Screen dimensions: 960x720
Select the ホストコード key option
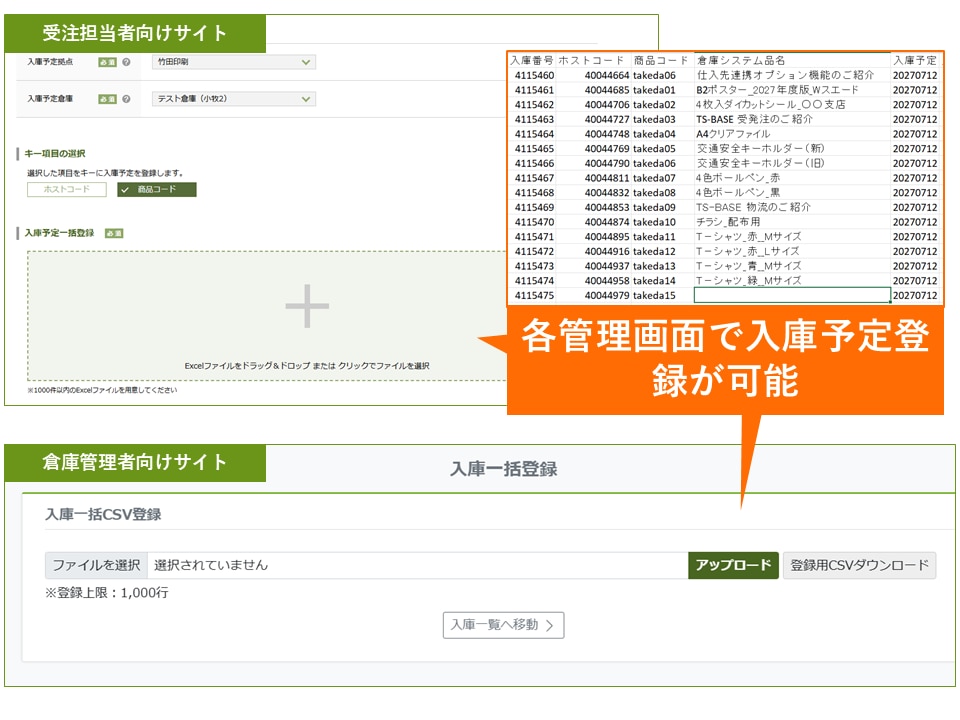[x=66, y=189]
